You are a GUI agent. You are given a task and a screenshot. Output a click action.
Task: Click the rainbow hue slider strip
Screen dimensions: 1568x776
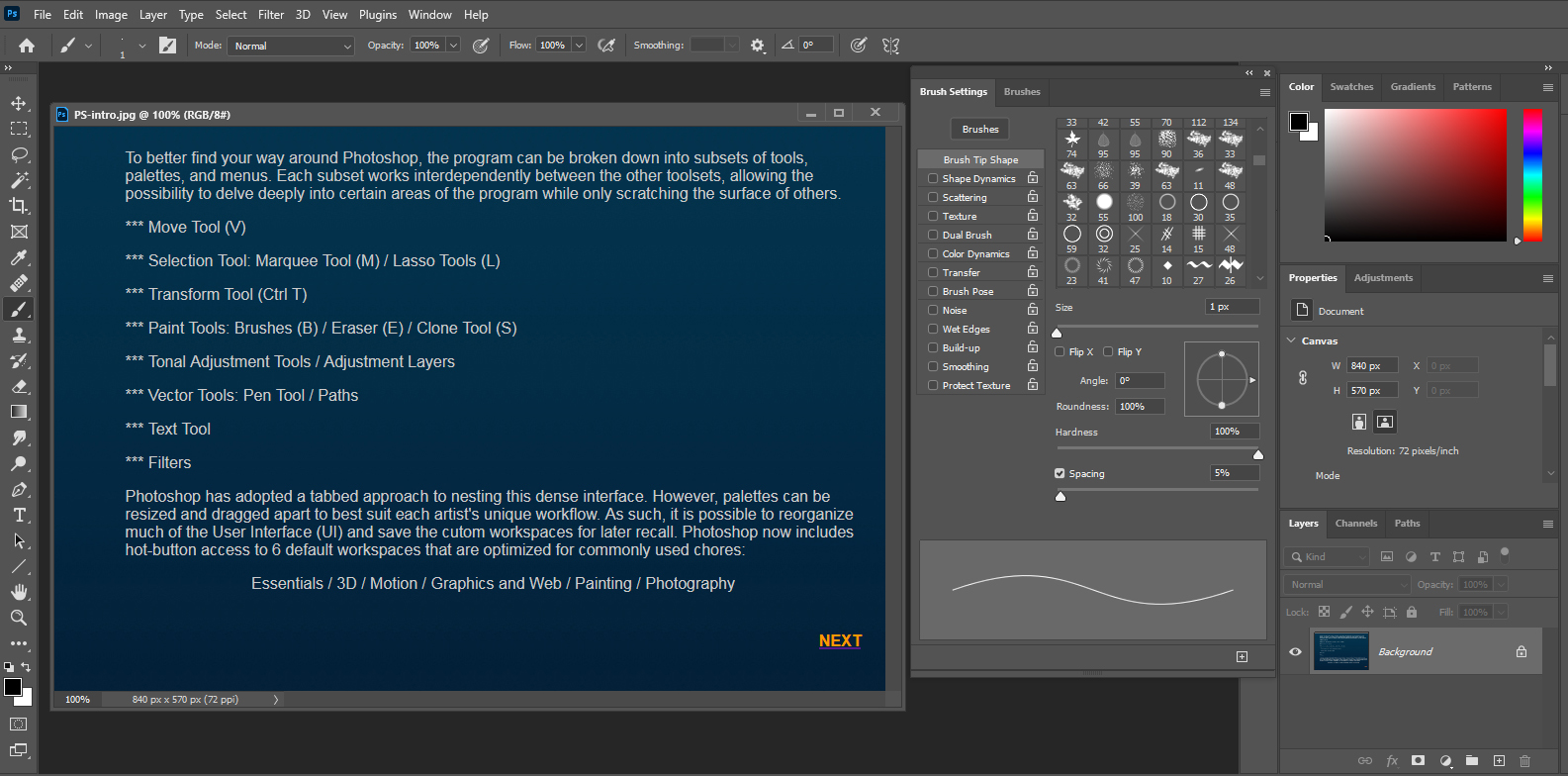click(x=1531, y=174)
